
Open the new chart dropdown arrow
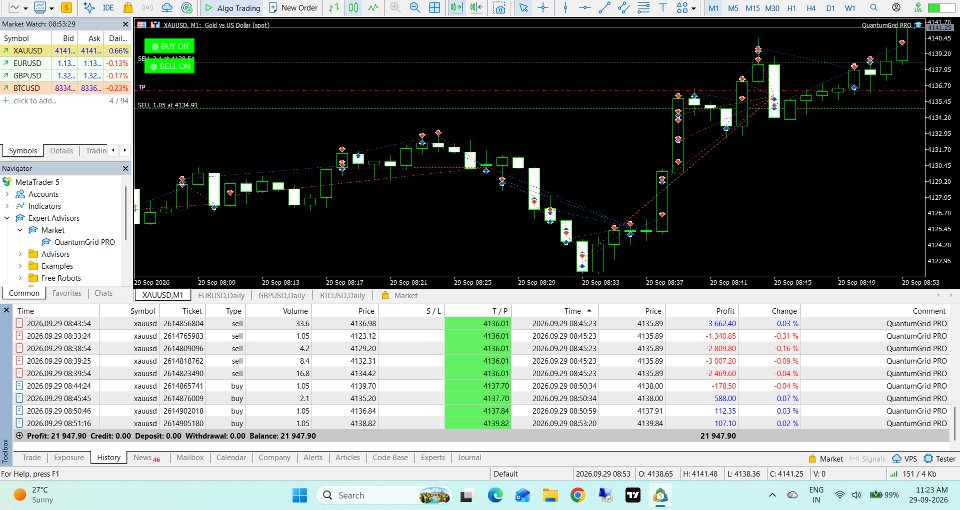tap(26, 9)
